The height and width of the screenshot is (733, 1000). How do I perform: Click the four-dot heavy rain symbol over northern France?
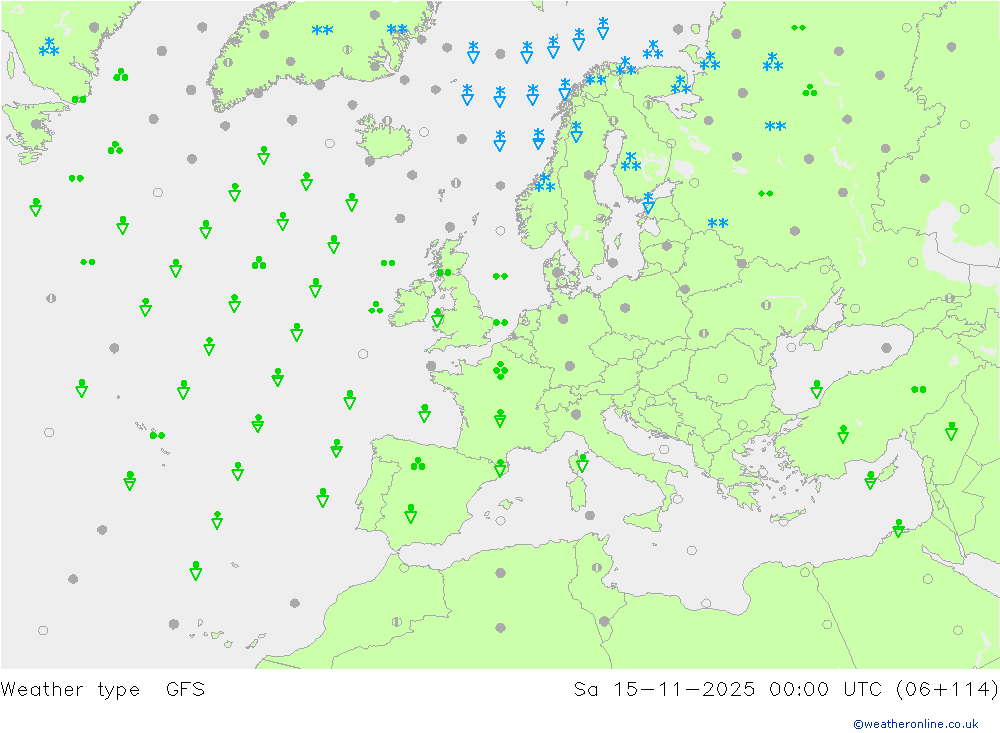pyautogui.click(x=501, y=370)
